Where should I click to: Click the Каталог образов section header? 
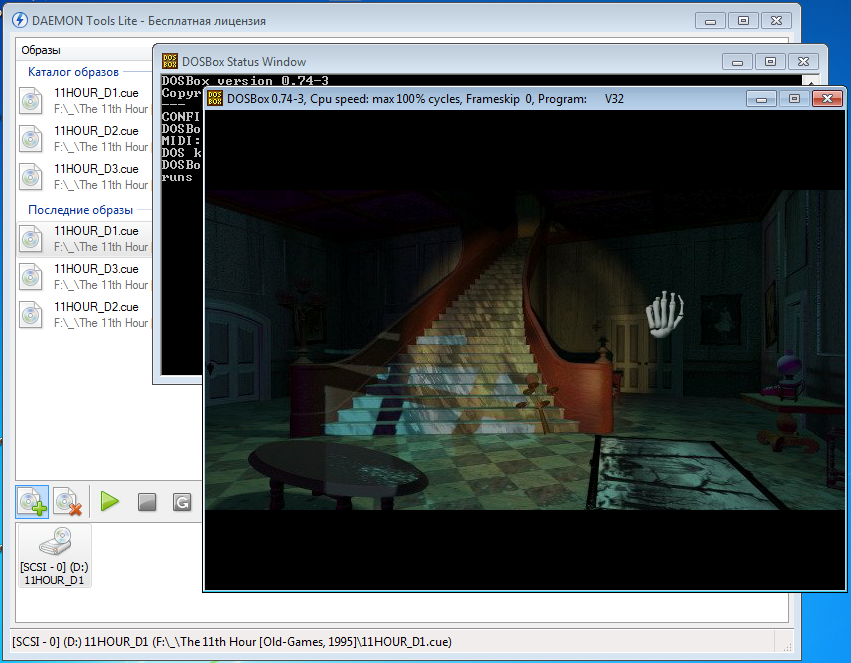[x=73, y=72]
